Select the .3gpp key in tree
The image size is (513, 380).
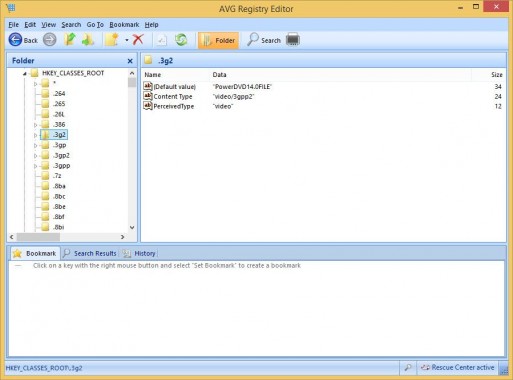[x=62, y=166]
